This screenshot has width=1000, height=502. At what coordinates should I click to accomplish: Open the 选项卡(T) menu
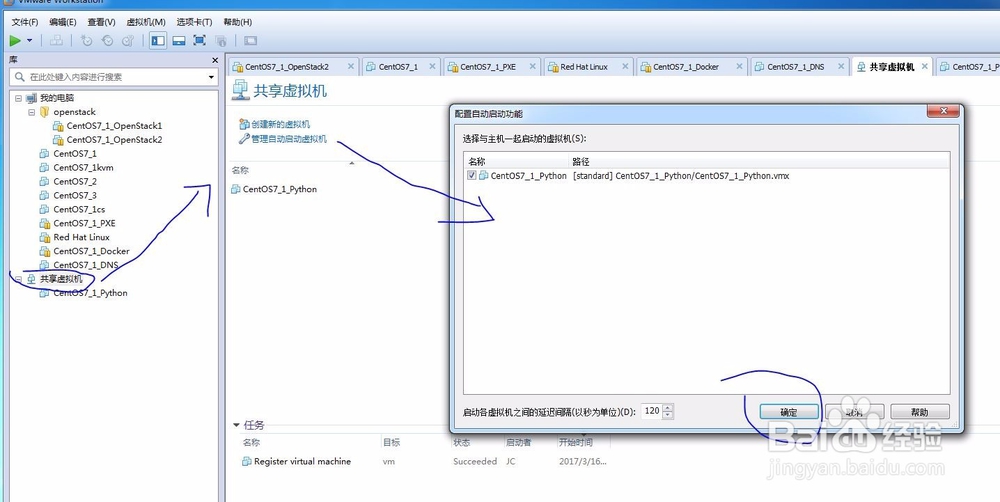click(x=194, y=22)
